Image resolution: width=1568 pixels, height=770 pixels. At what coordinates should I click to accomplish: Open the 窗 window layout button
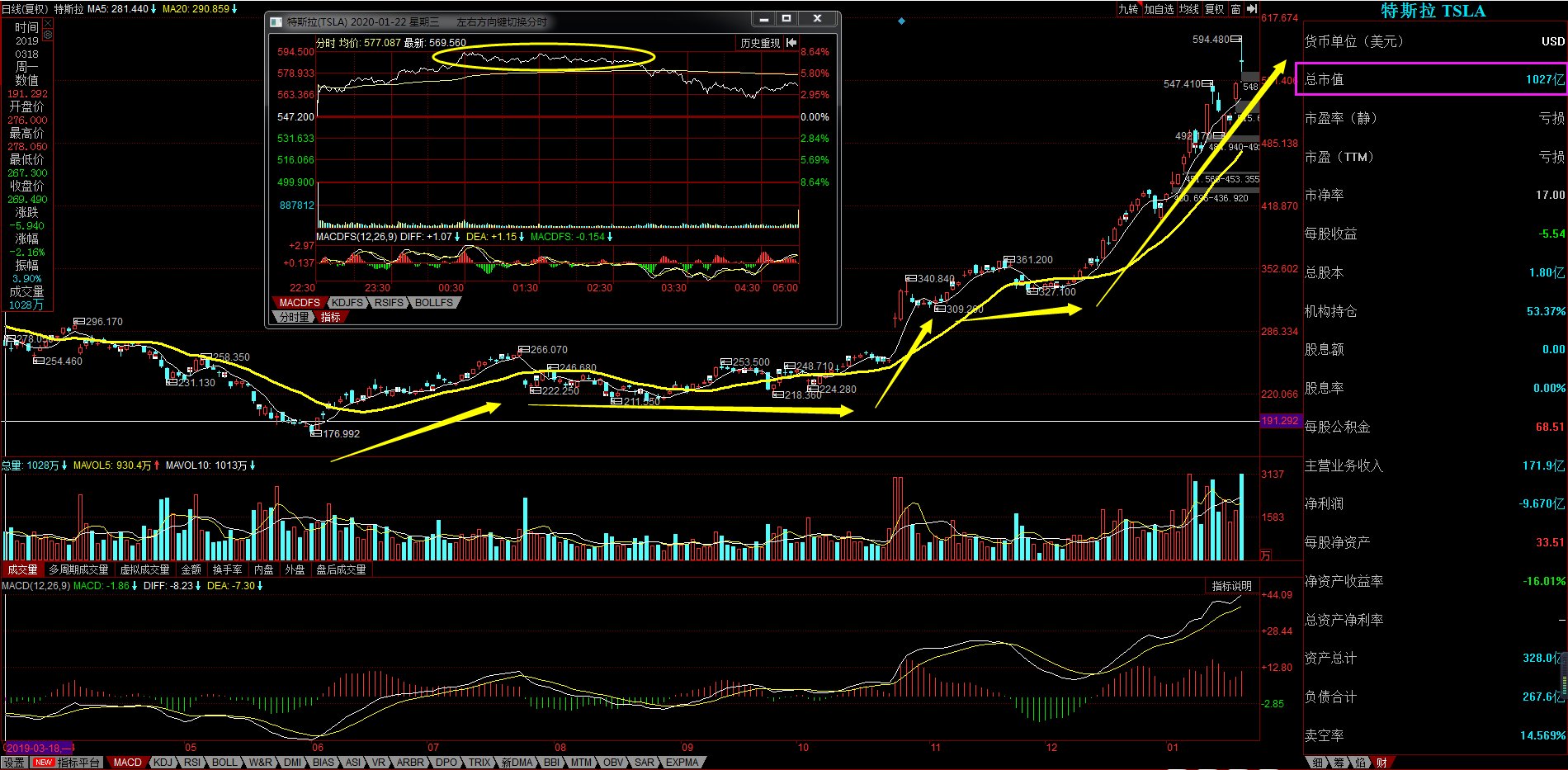pyautogui.click(x=1235, y=9)
